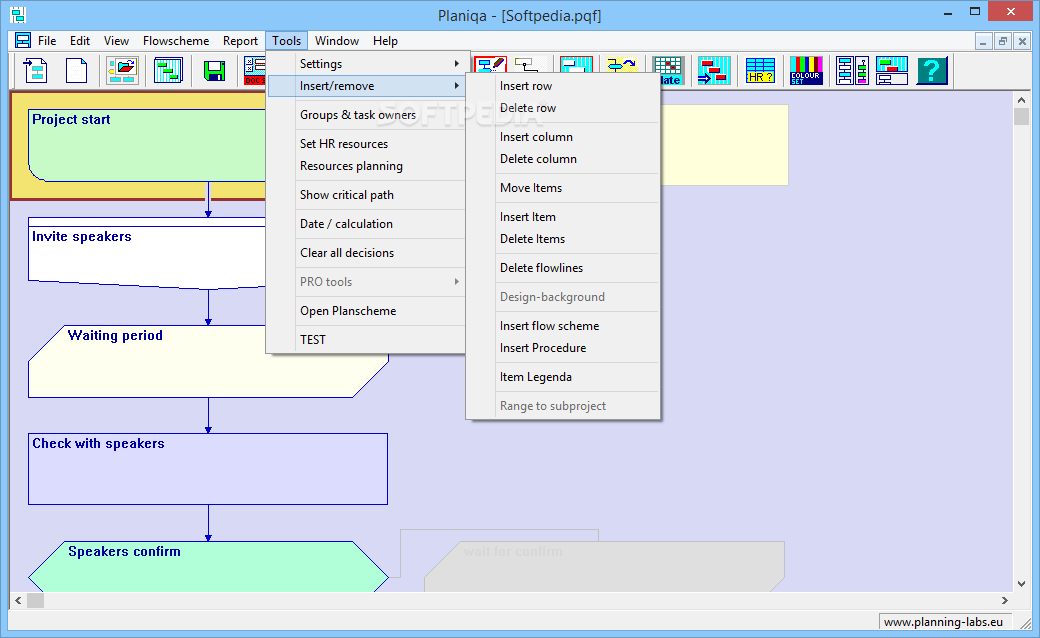Select the Project start flowchart item

pos(146,145)
